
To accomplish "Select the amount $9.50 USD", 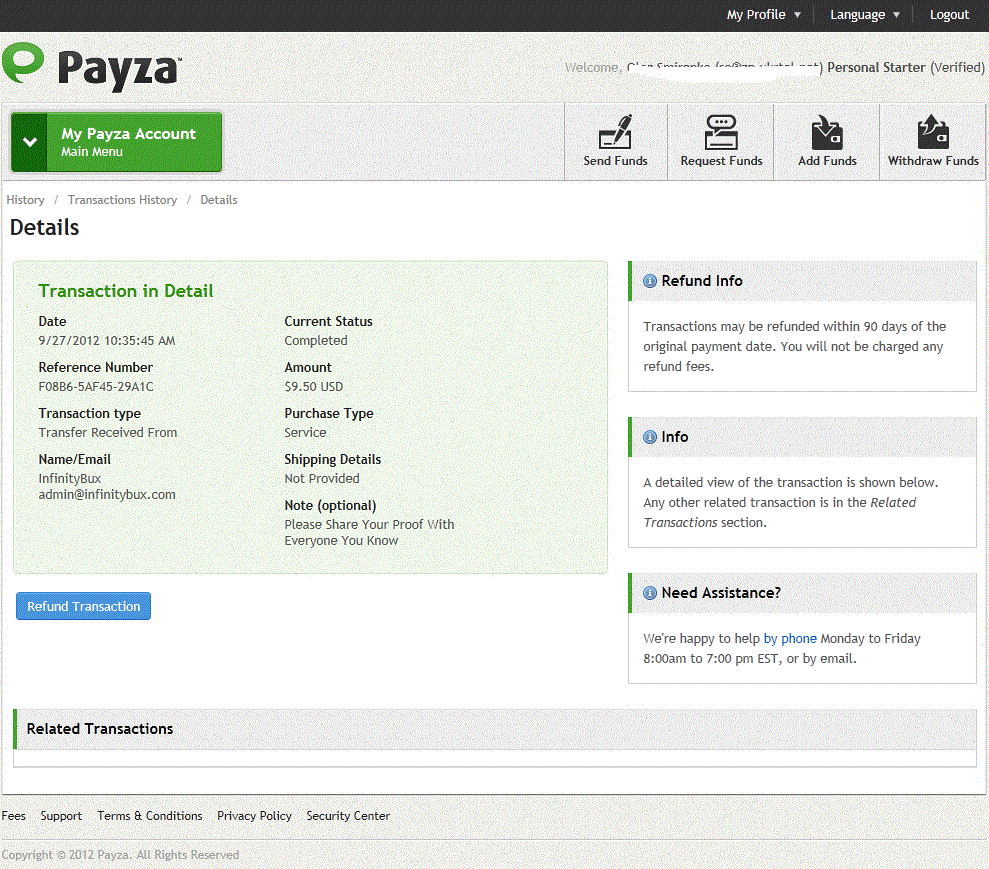I will [x=313, y=387].
